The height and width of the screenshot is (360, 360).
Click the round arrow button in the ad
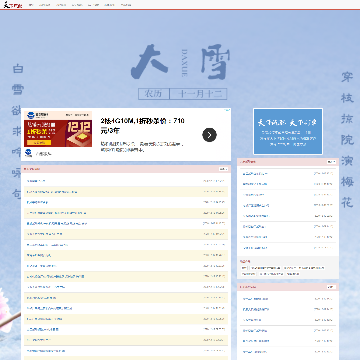tap(209, 135)
